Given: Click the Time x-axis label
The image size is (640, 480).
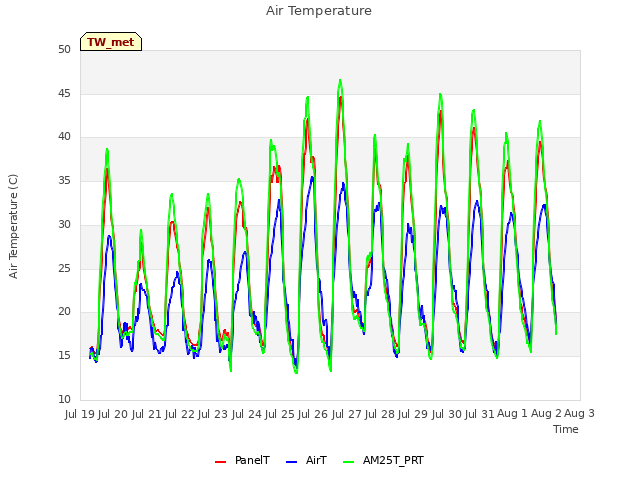Looking at the screenshot, I should [565, 429].
